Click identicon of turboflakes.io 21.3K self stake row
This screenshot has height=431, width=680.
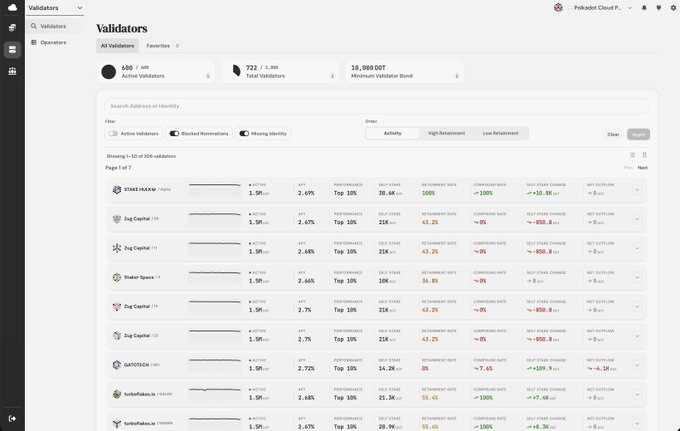[x=117, y=394]
